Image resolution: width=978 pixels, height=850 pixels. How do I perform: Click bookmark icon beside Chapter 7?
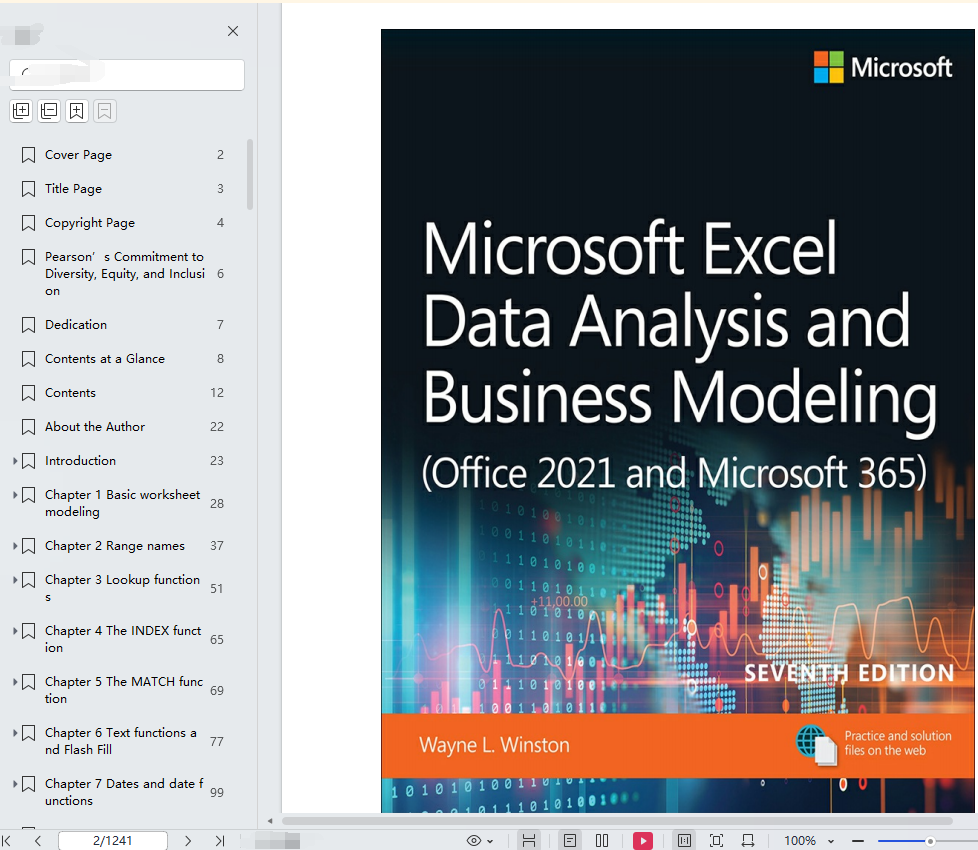coord(28,785)
